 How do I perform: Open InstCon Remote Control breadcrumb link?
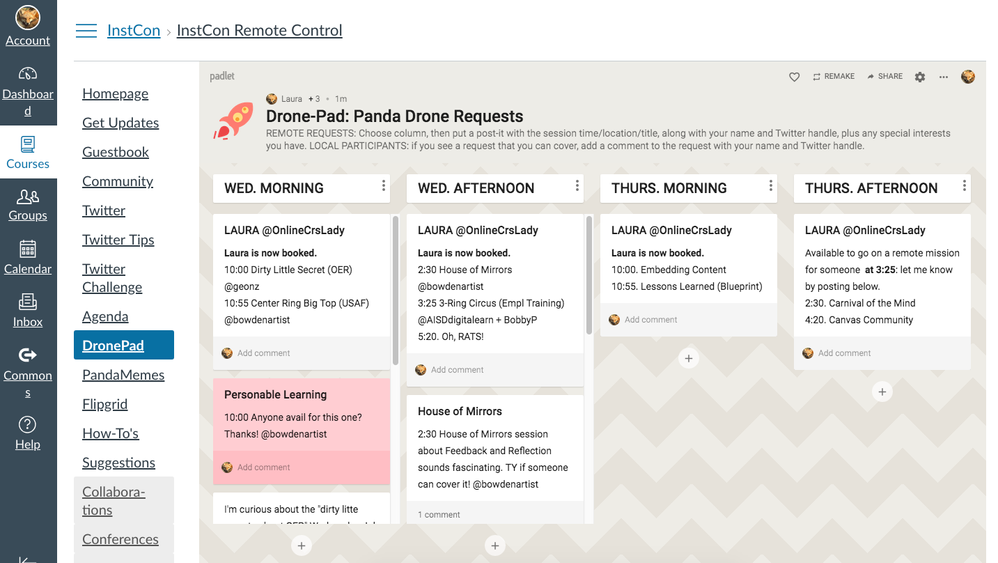pos(259,31)
